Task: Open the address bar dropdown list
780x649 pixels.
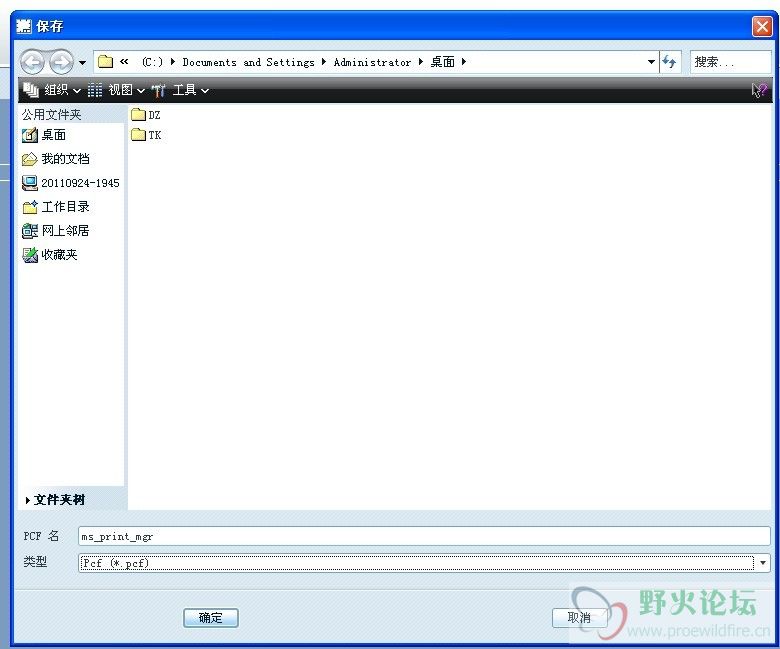Action: 651,62
